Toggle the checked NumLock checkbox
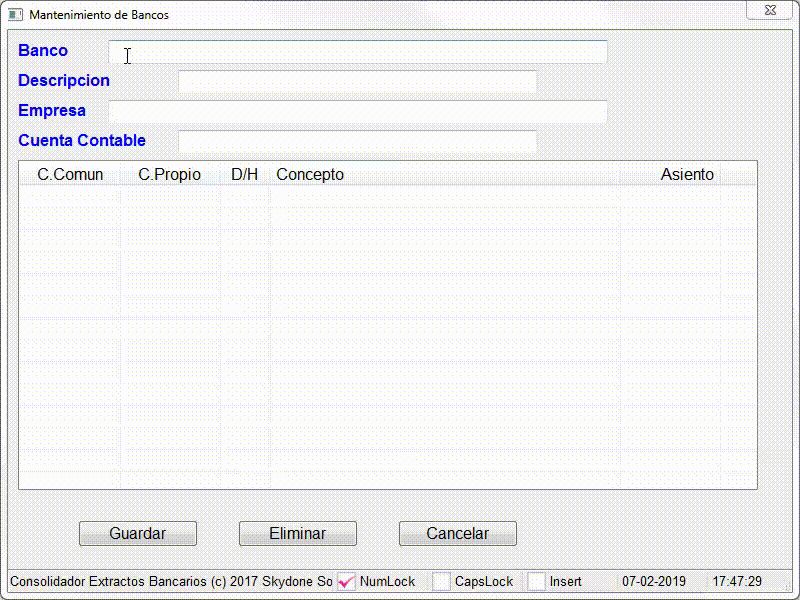 pyautogui.click(x=347, y=582)
